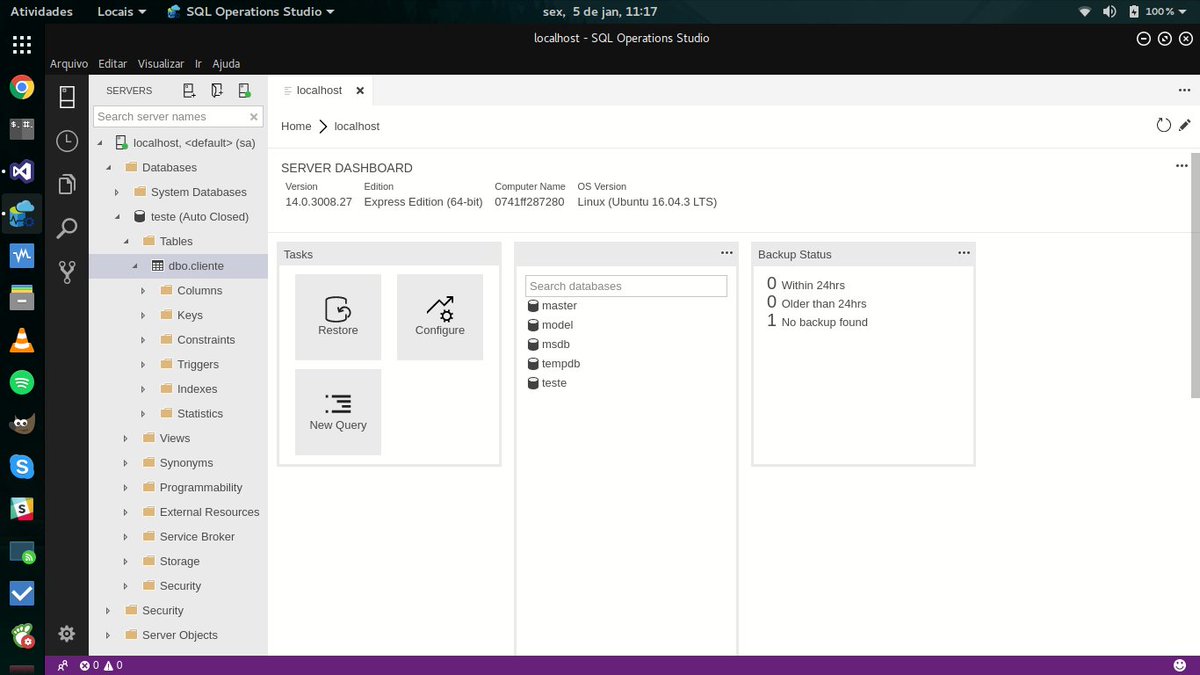Select the master database

coord(552,306)
